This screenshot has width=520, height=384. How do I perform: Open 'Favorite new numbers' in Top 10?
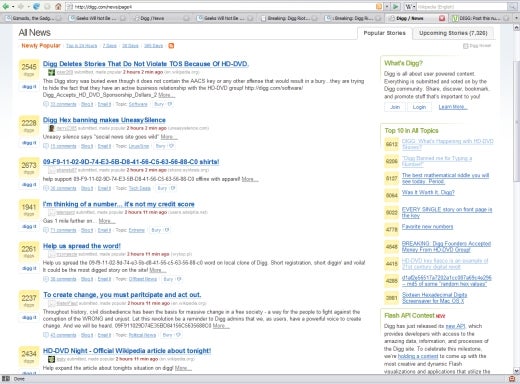coord(427,227)
